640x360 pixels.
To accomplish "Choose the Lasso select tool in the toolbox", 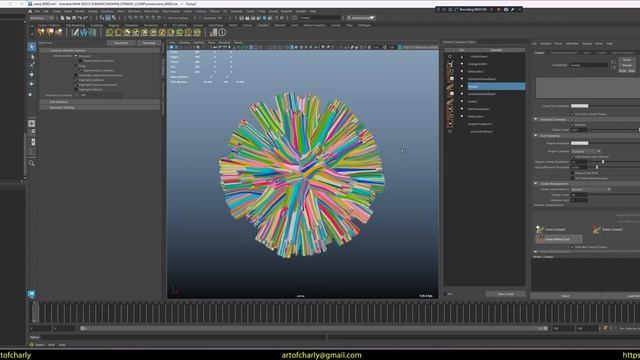I will (x=32, y=57).
